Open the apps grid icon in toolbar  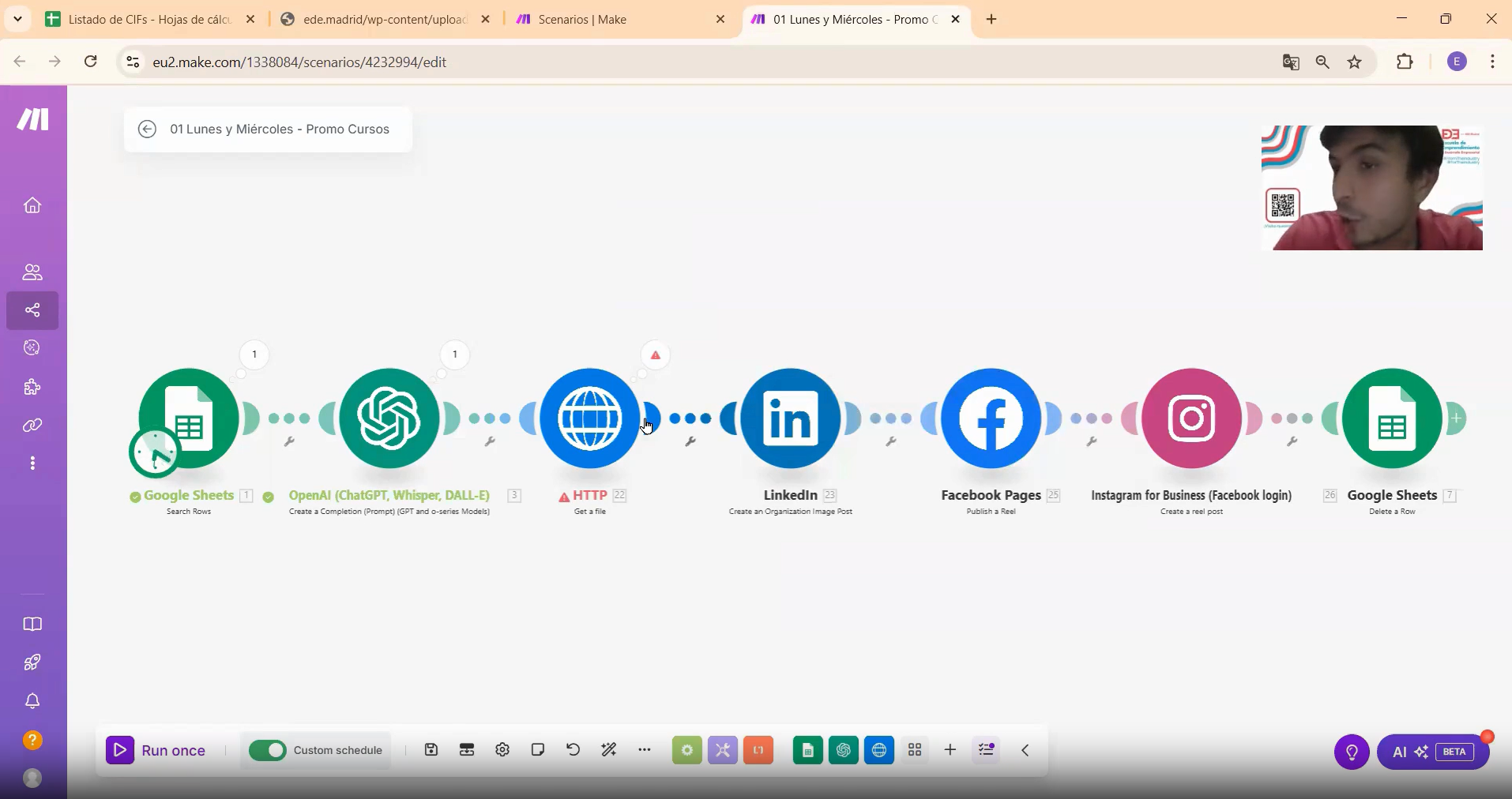pos(915,750)
